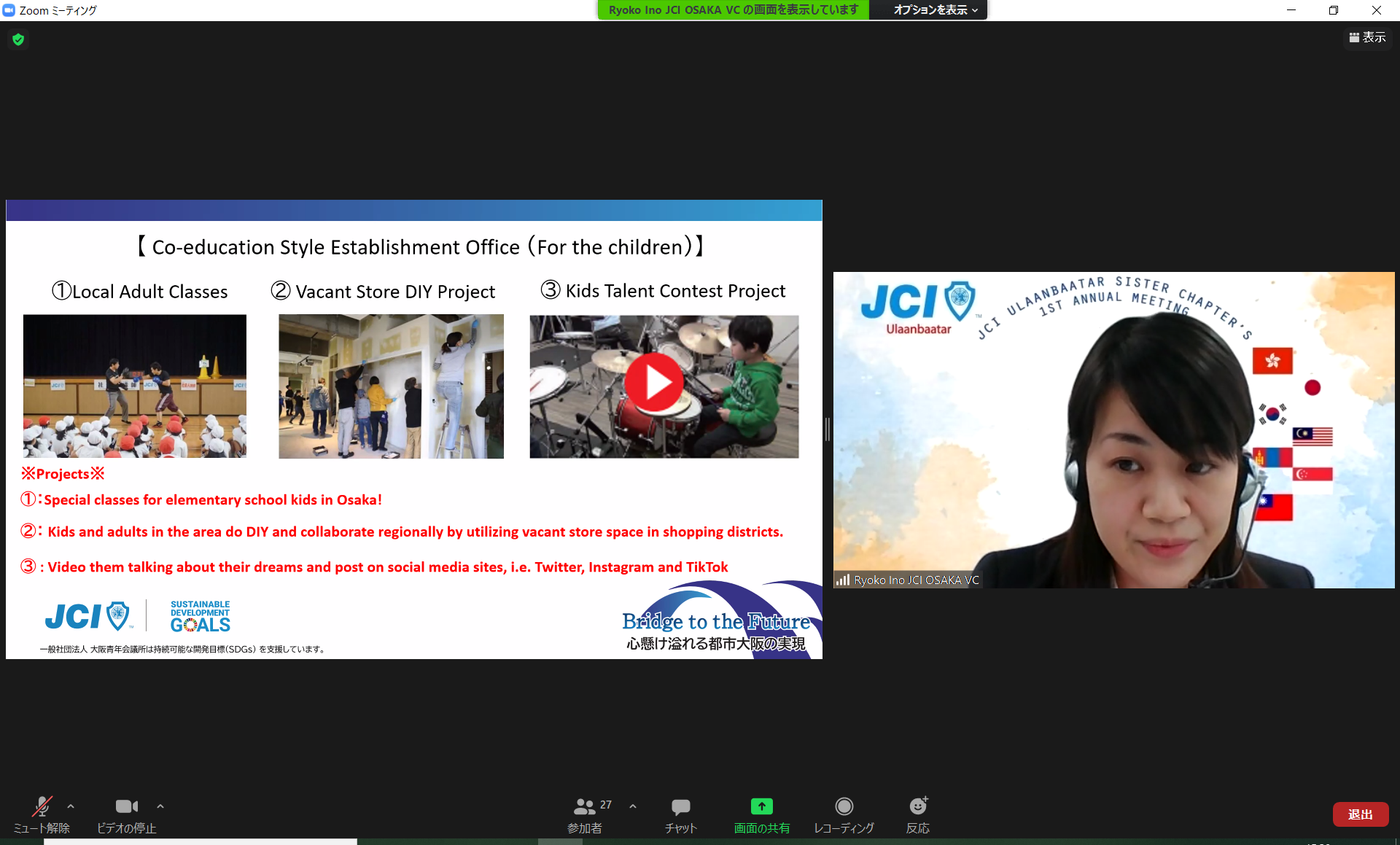Open the オプションを表示 menu
This screenshot has width=1400, height=845.
pos(935,10)
